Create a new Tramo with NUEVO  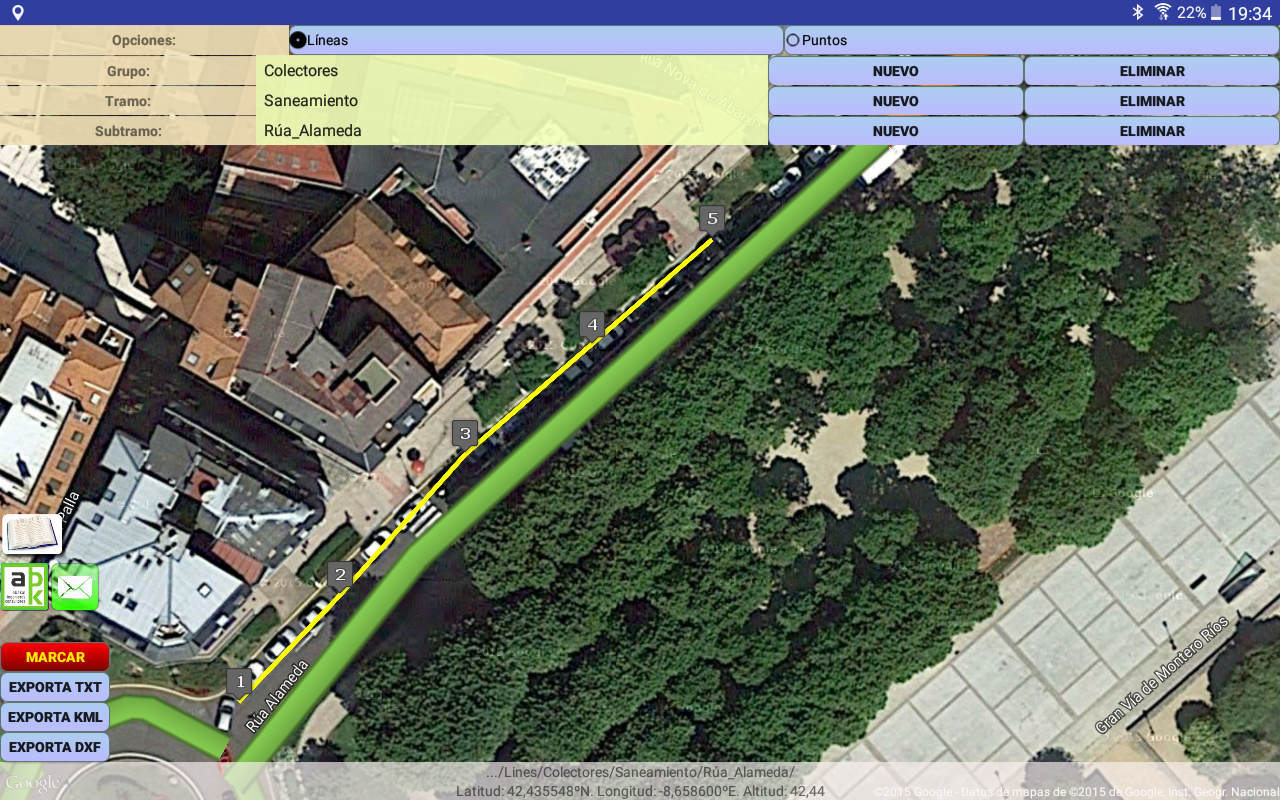point(895,101)
